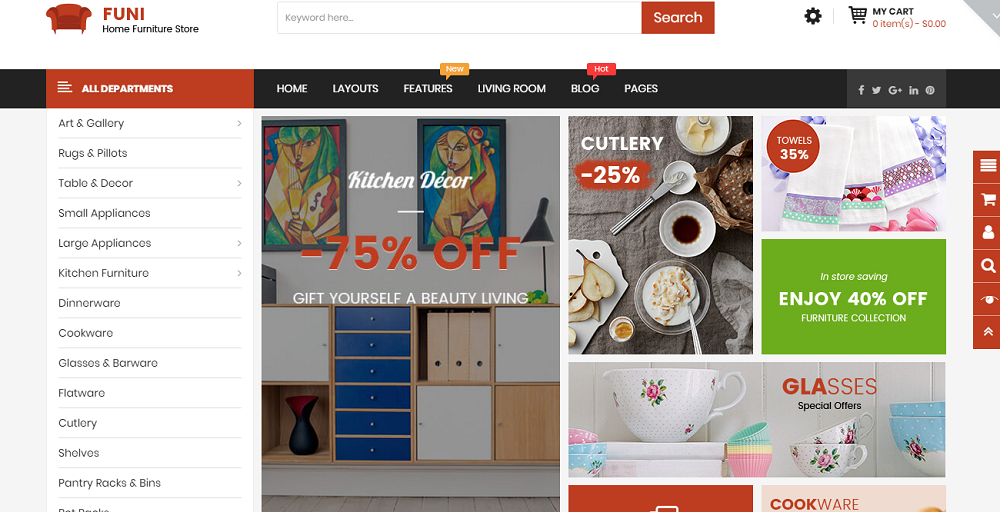Open the side panel menu list icon

click(988, 166)
